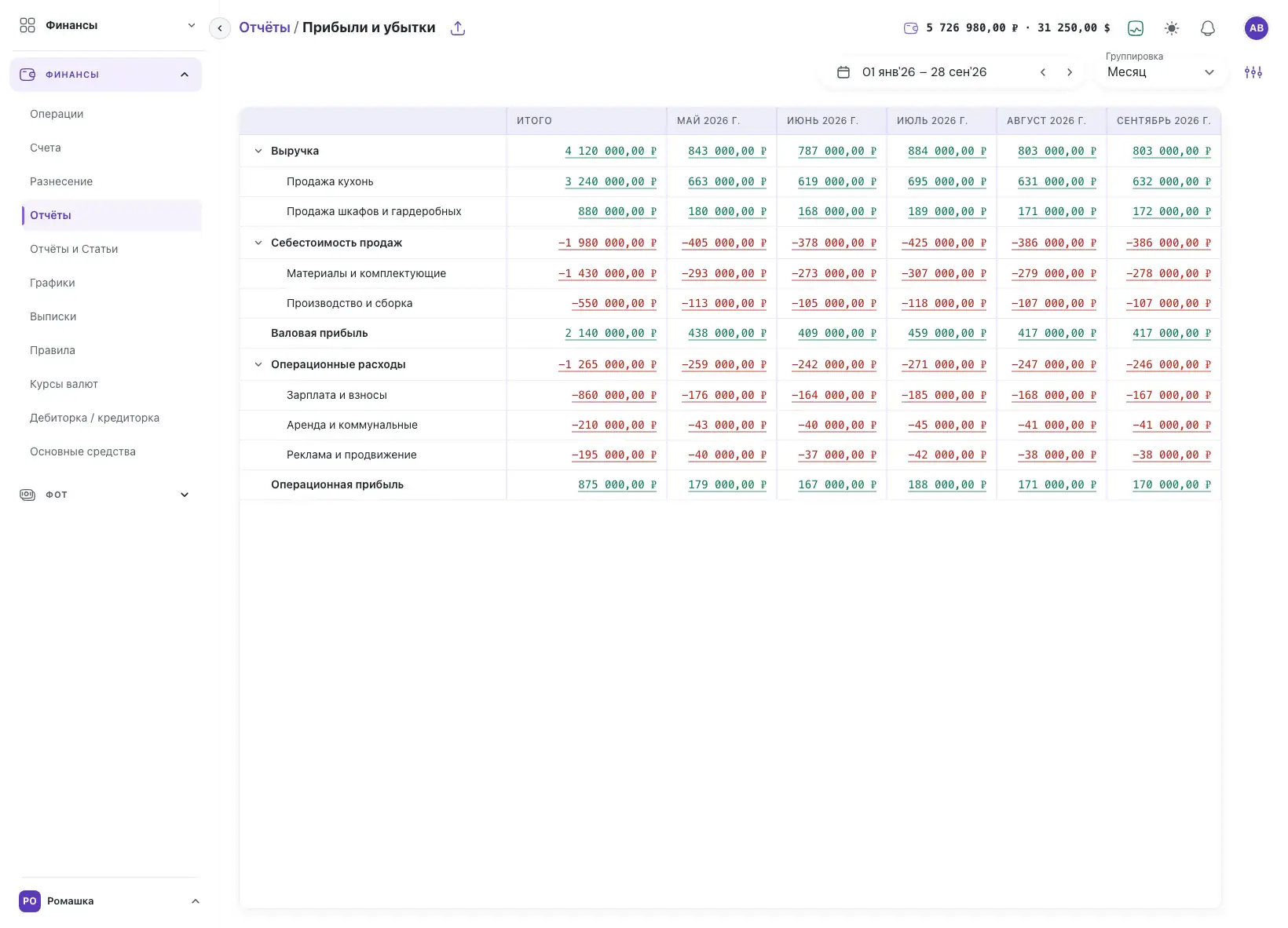Open Выписки in the sidebar

pyautogui.click(x=53, y=316)
